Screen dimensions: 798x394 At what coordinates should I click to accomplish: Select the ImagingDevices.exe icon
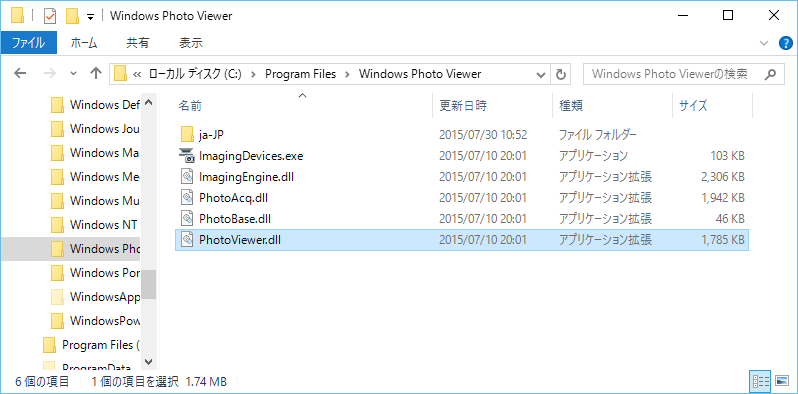[187, 155]
